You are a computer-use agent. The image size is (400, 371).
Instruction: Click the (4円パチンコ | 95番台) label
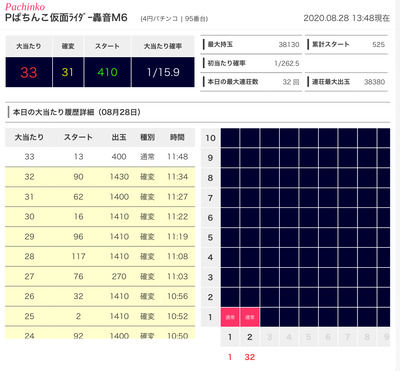pyautogui.click(x=174, y=19)
